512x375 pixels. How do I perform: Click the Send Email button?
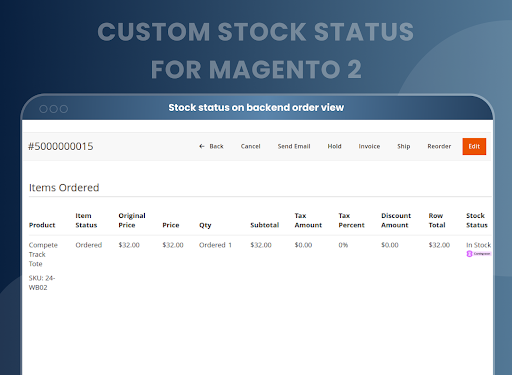tap(294, 146)
